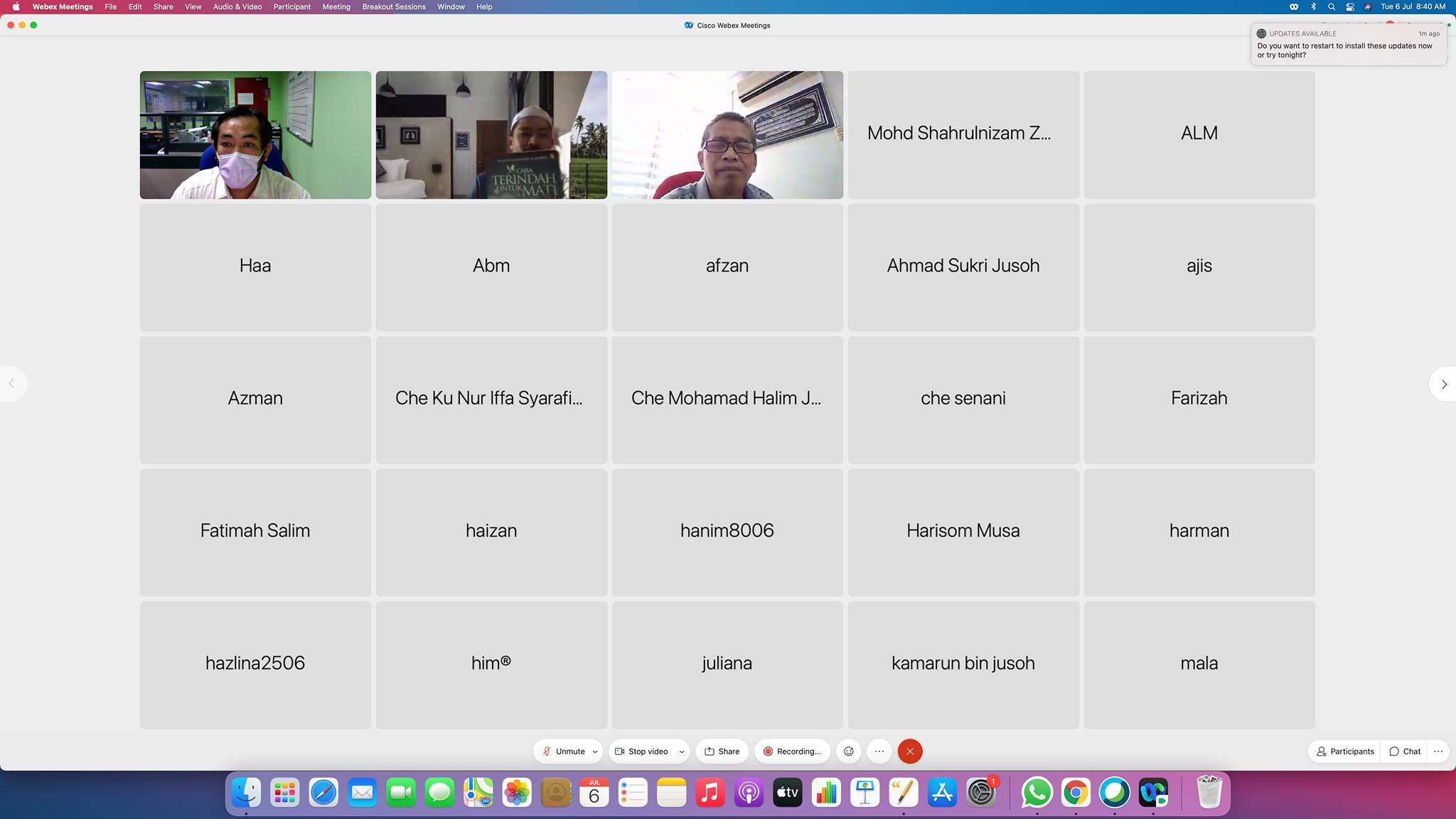
Task: Stop video camera
Action: click(x=642, y=751)
